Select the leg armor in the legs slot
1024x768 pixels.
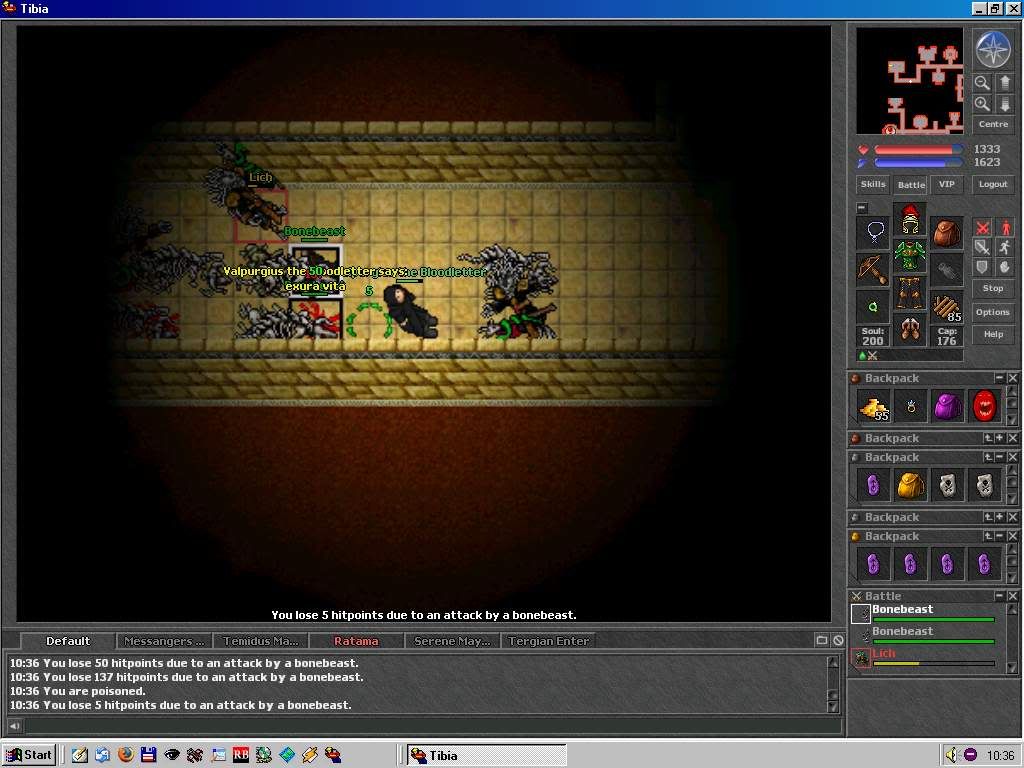pyautogui.click(x=910, y=292)
